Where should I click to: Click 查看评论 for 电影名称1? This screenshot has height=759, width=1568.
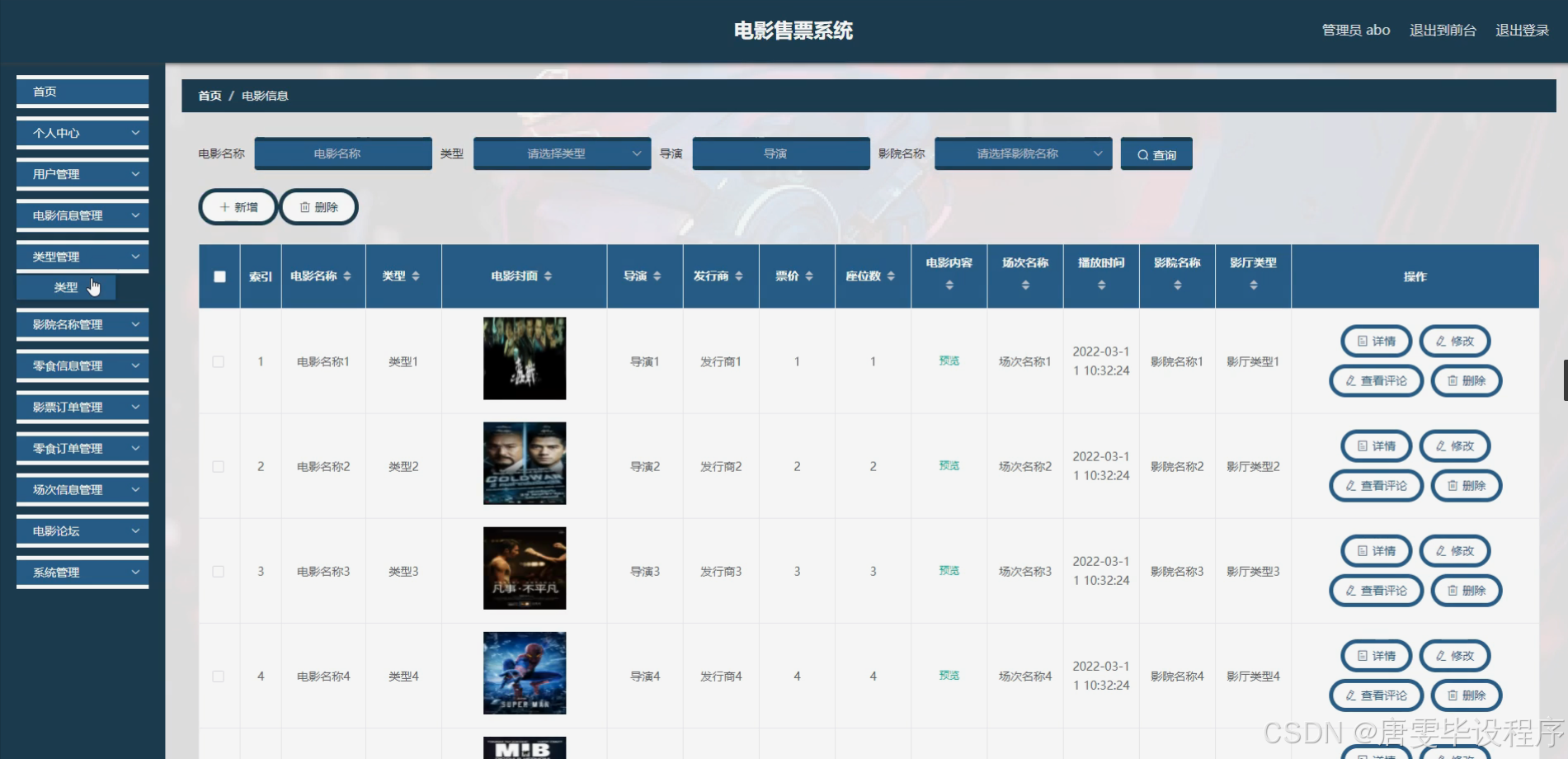tap(1377, 380)
